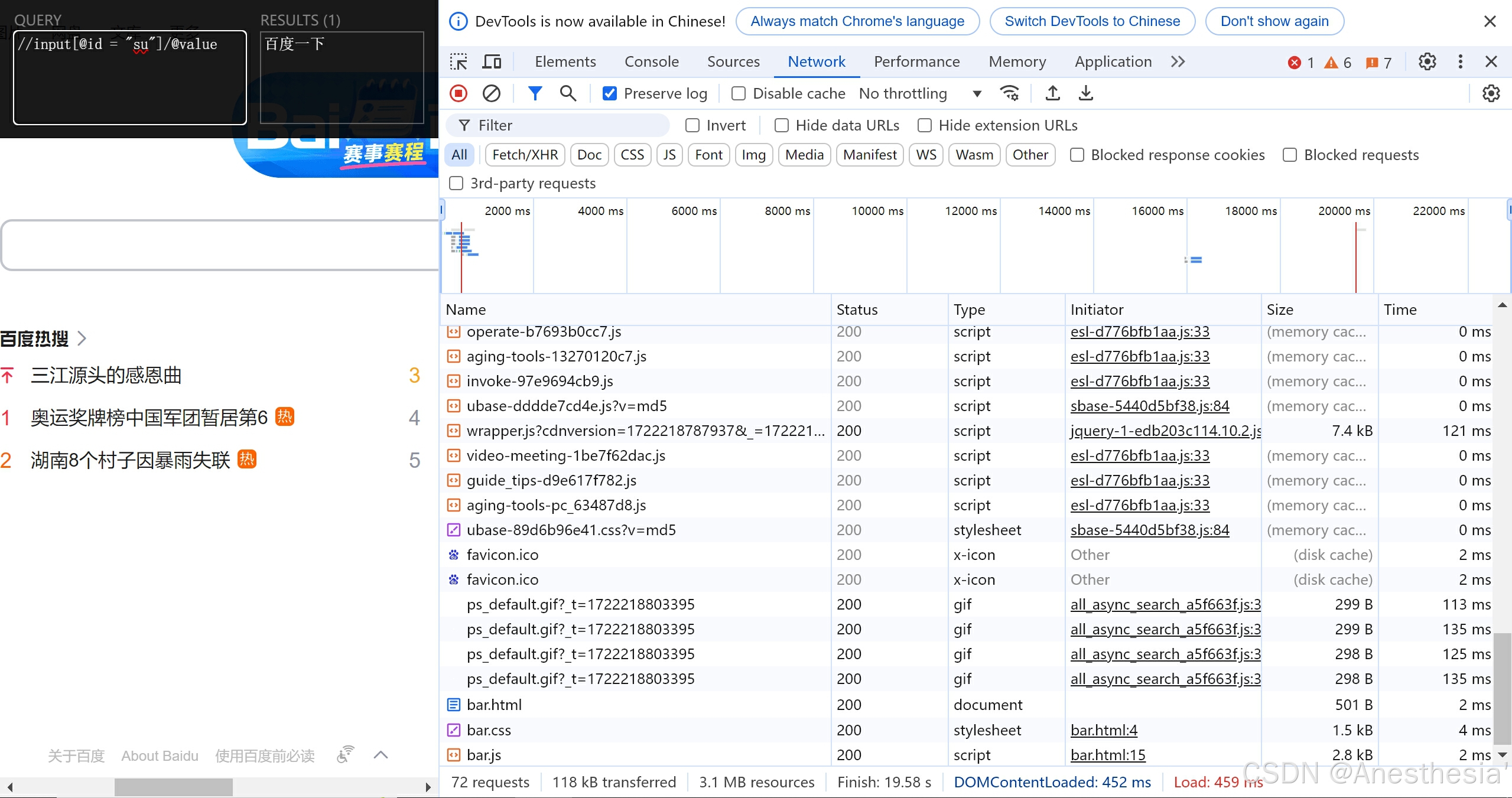The height and width of the screenshot is (798, 1512).
Task: Open initiator link bar.html:15
Action: (x=1107, y=755)
